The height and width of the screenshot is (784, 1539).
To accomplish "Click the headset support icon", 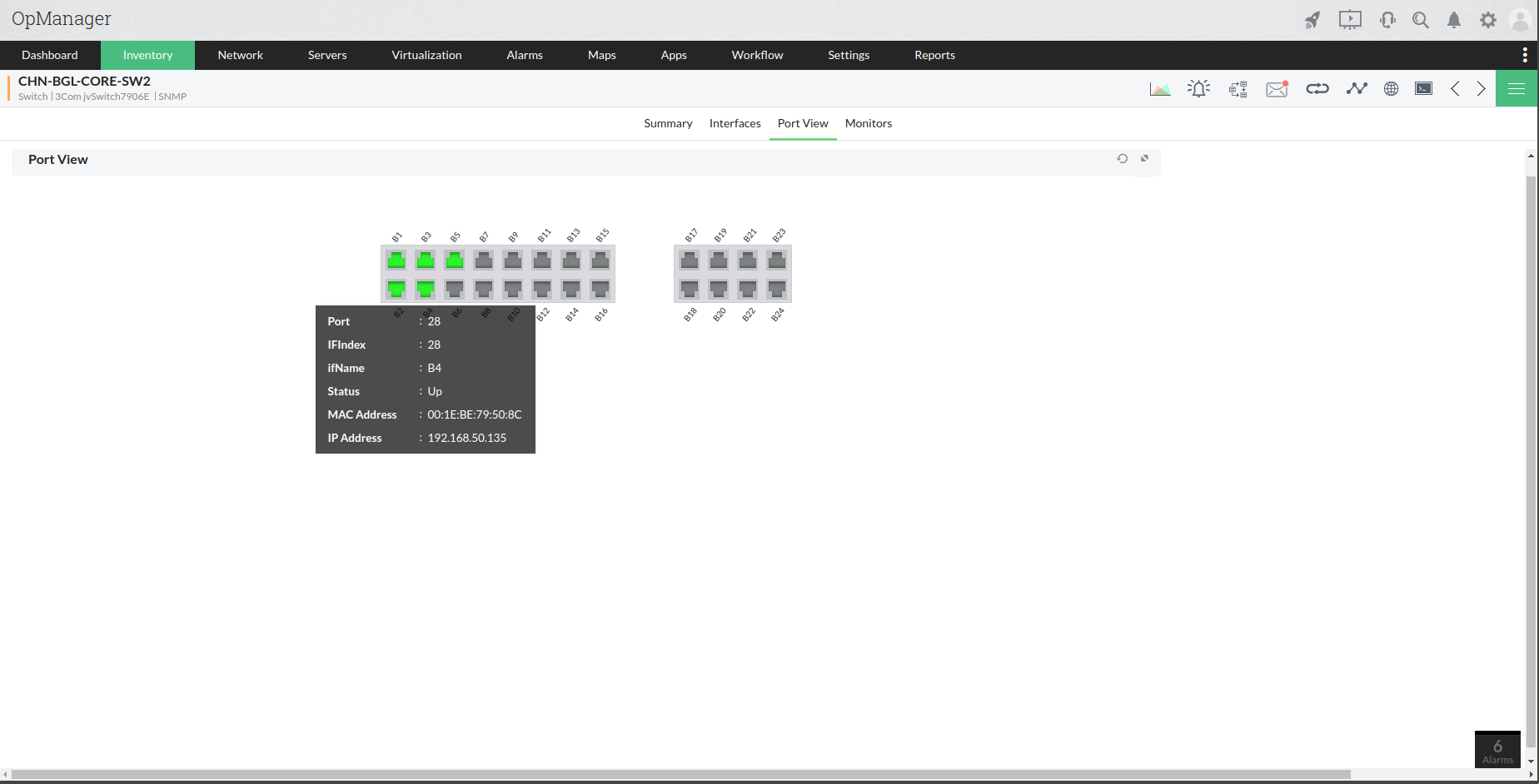I will pos(1387,20).
